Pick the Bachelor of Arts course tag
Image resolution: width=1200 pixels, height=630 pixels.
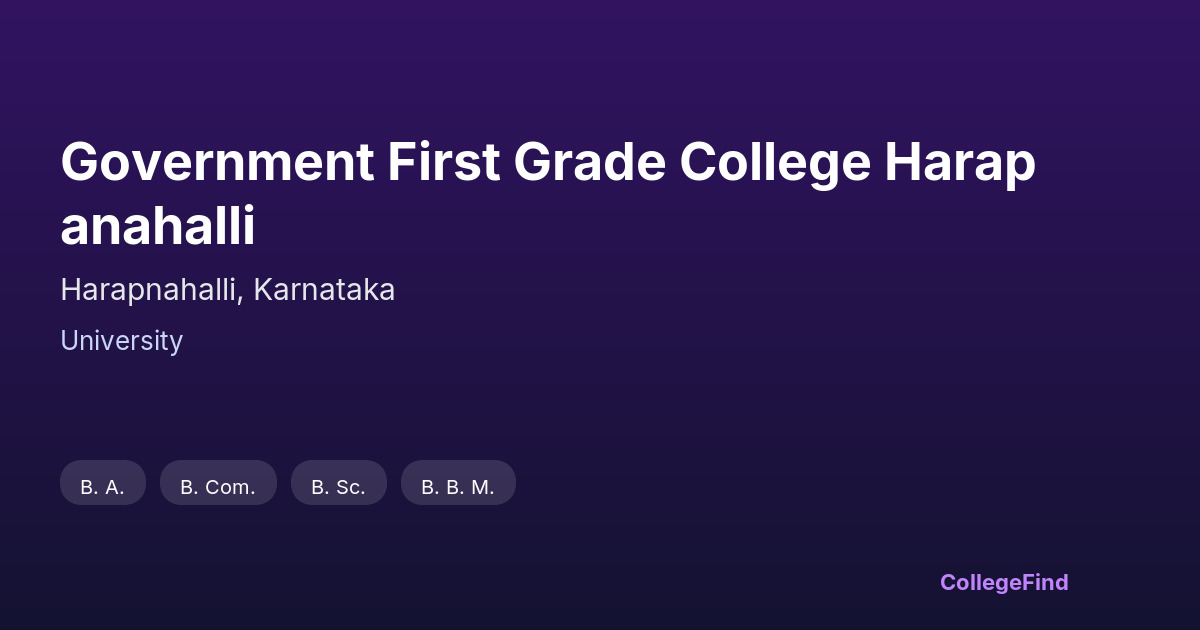click(x=103, y=483)
